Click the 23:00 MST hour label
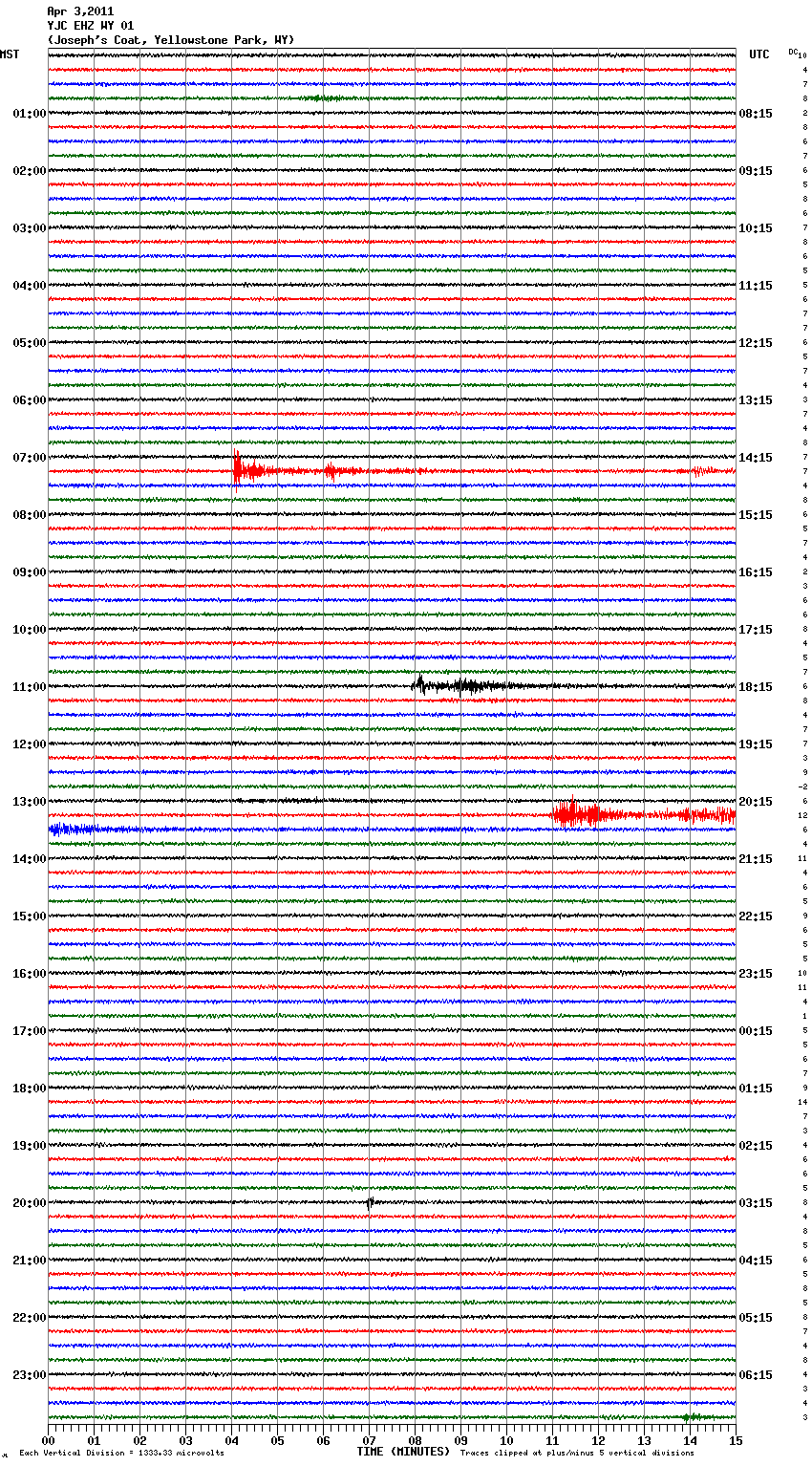 (x=29, y=1375)
